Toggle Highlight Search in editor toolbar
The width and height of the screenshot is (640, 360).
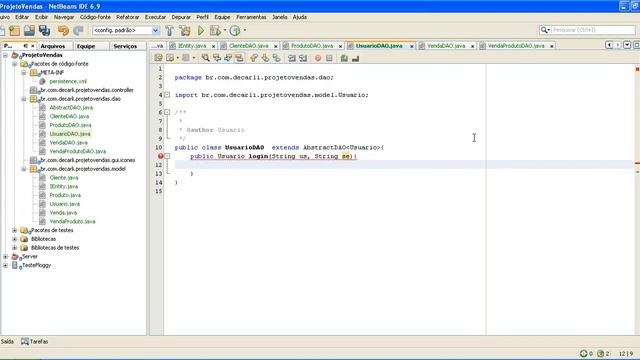coord(239,58)
